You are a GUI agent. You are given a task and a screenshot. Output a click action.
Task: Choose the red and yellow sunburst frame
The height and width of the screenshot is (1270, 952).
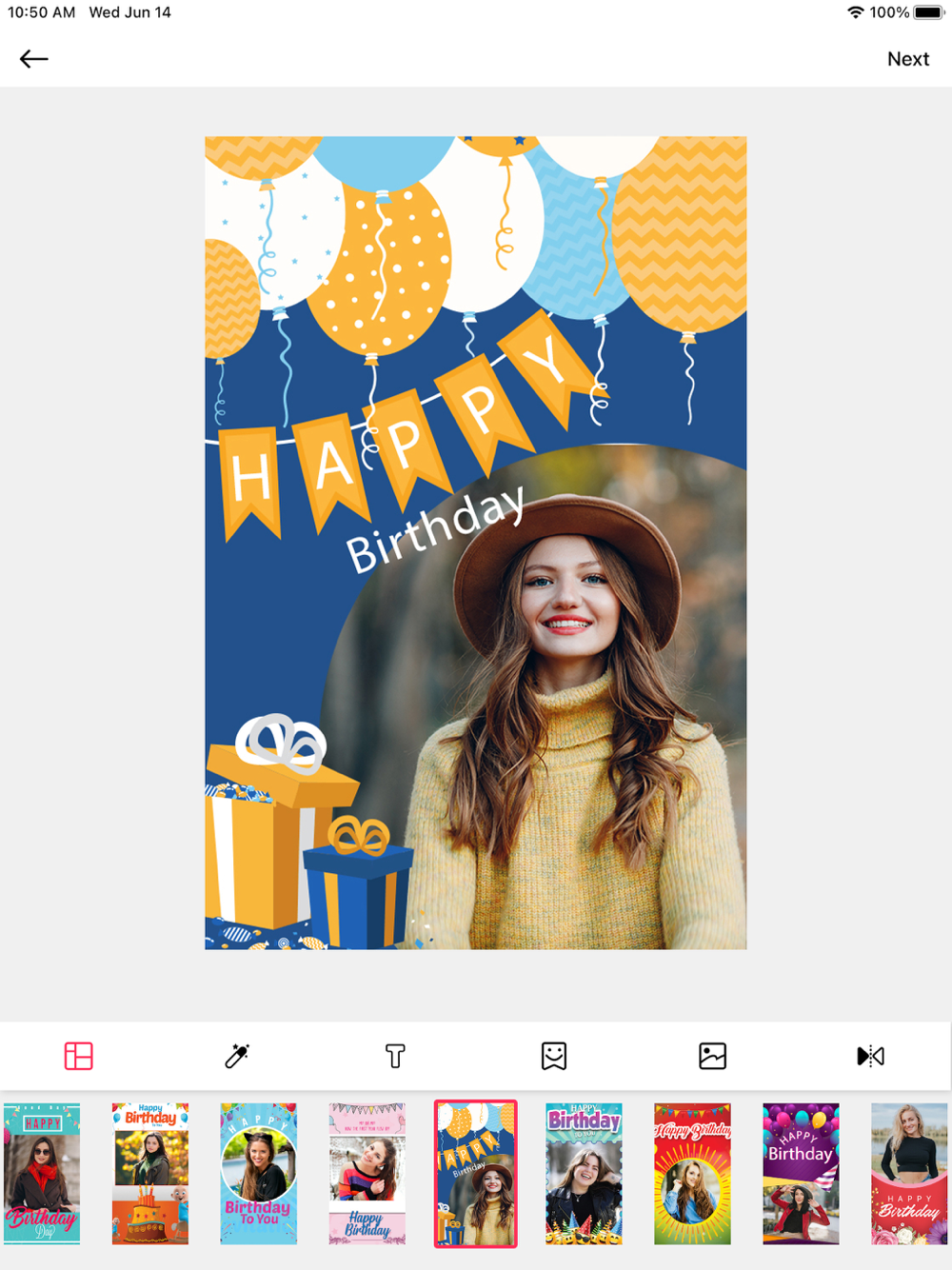[x=693, y=1174]
